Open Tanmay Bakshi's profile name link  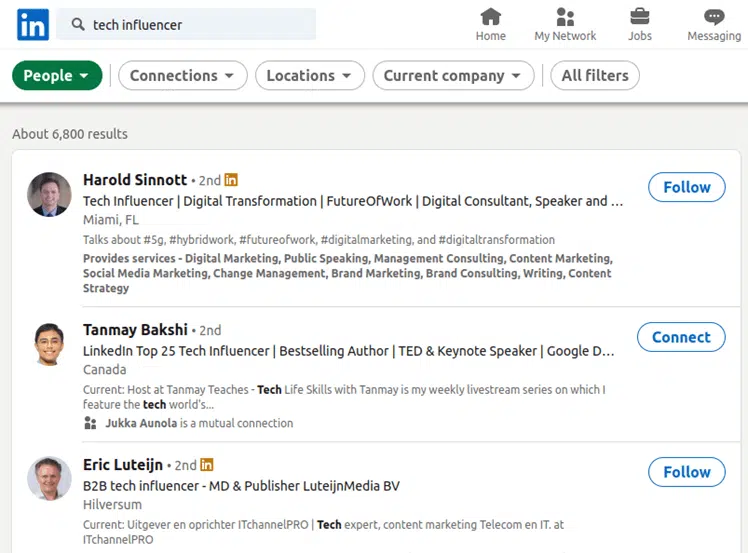pyautogui.click(x=135, y=330)
